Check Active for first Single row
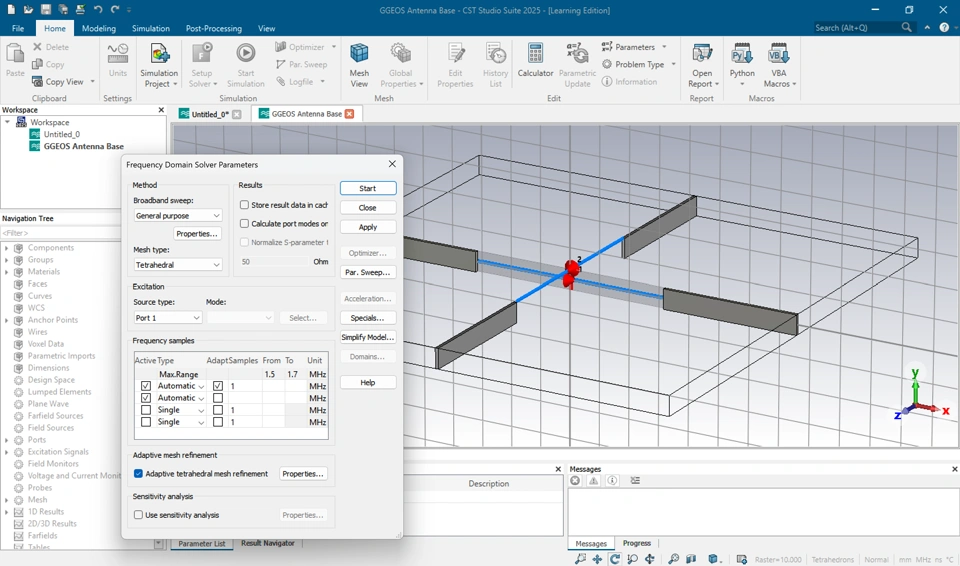The image size is (960, 566). click(x=146, y=410)
